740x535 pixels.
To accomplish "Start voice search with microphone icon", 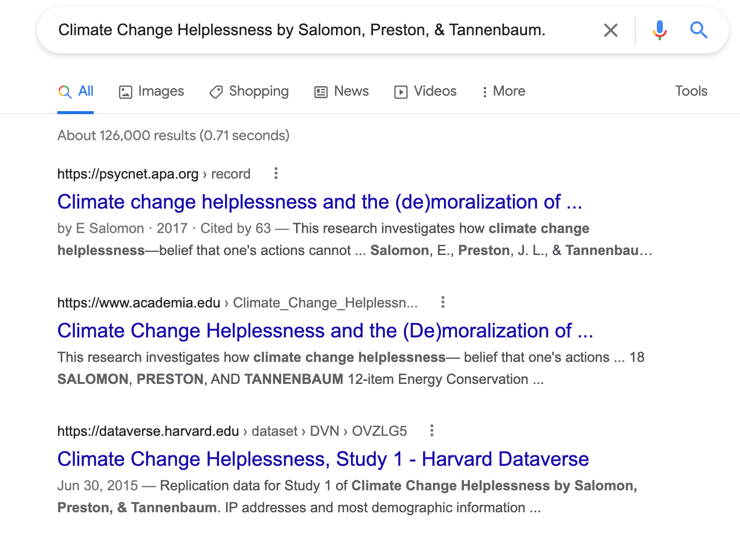I will point(659,30).
